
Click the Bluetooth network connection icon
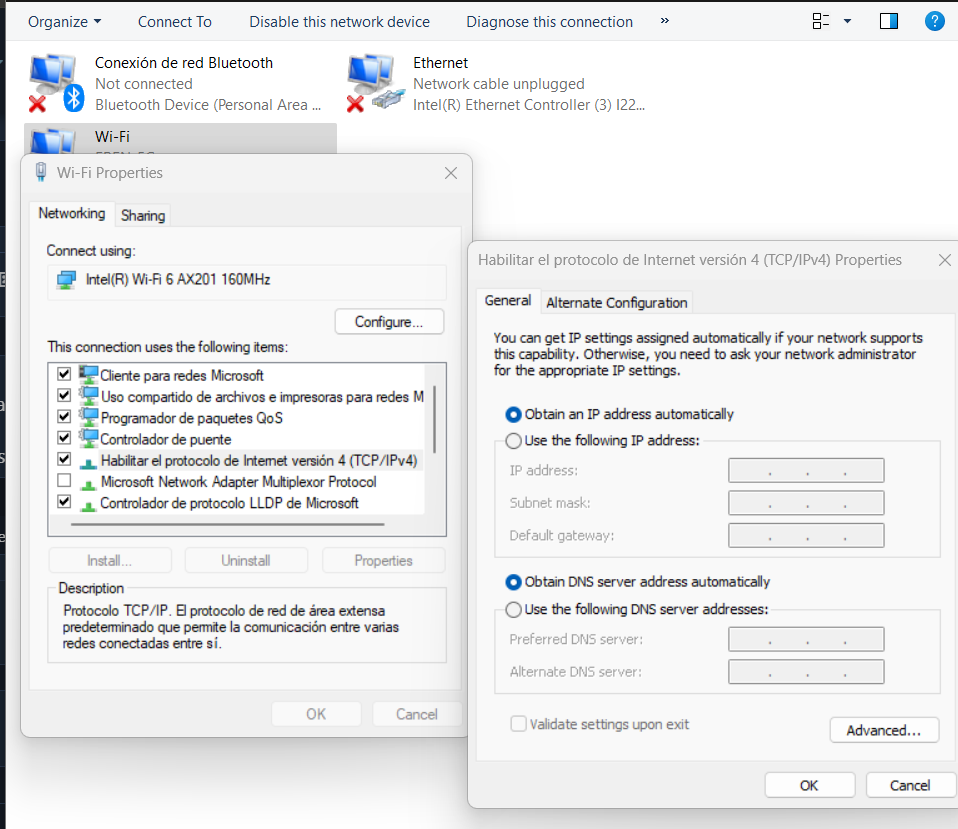(54, 83)
